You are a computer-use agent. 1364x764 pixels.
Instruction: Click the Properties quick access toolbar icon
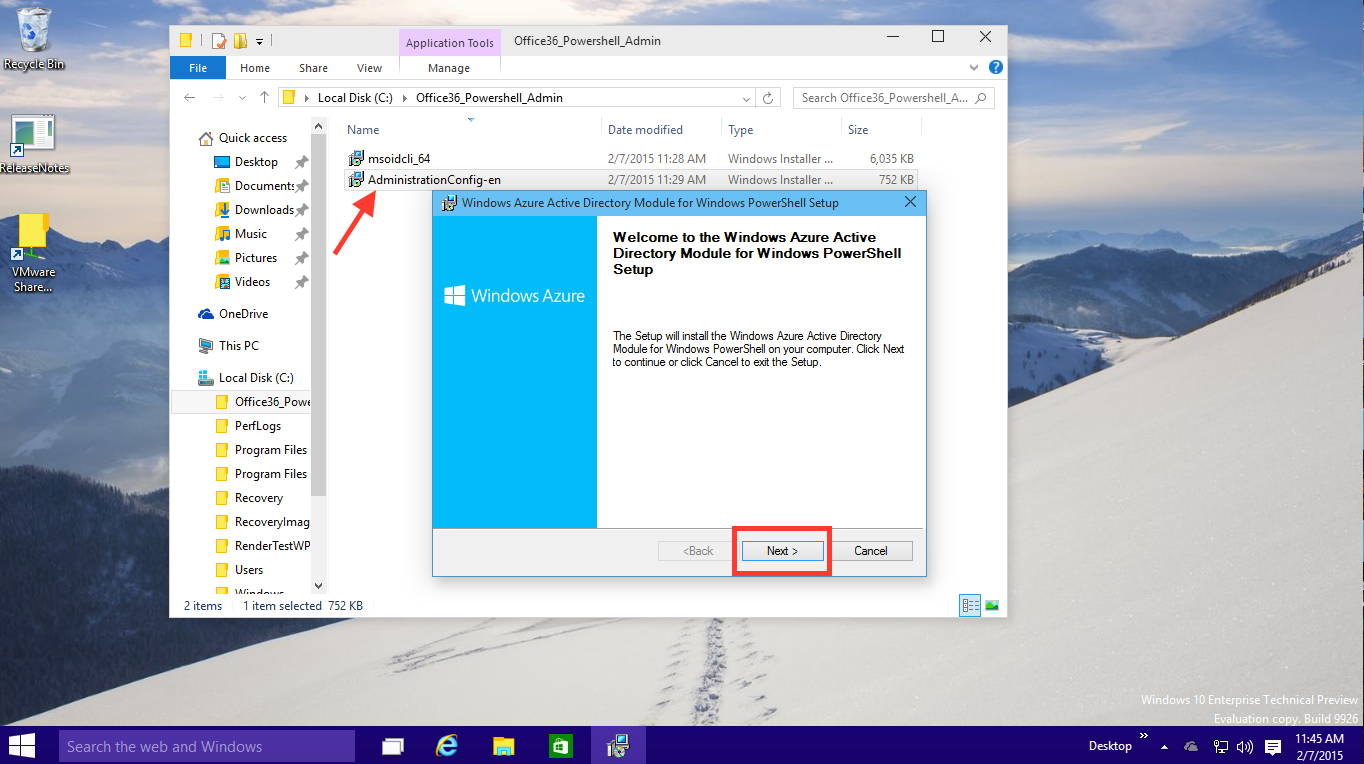(218, 41)
